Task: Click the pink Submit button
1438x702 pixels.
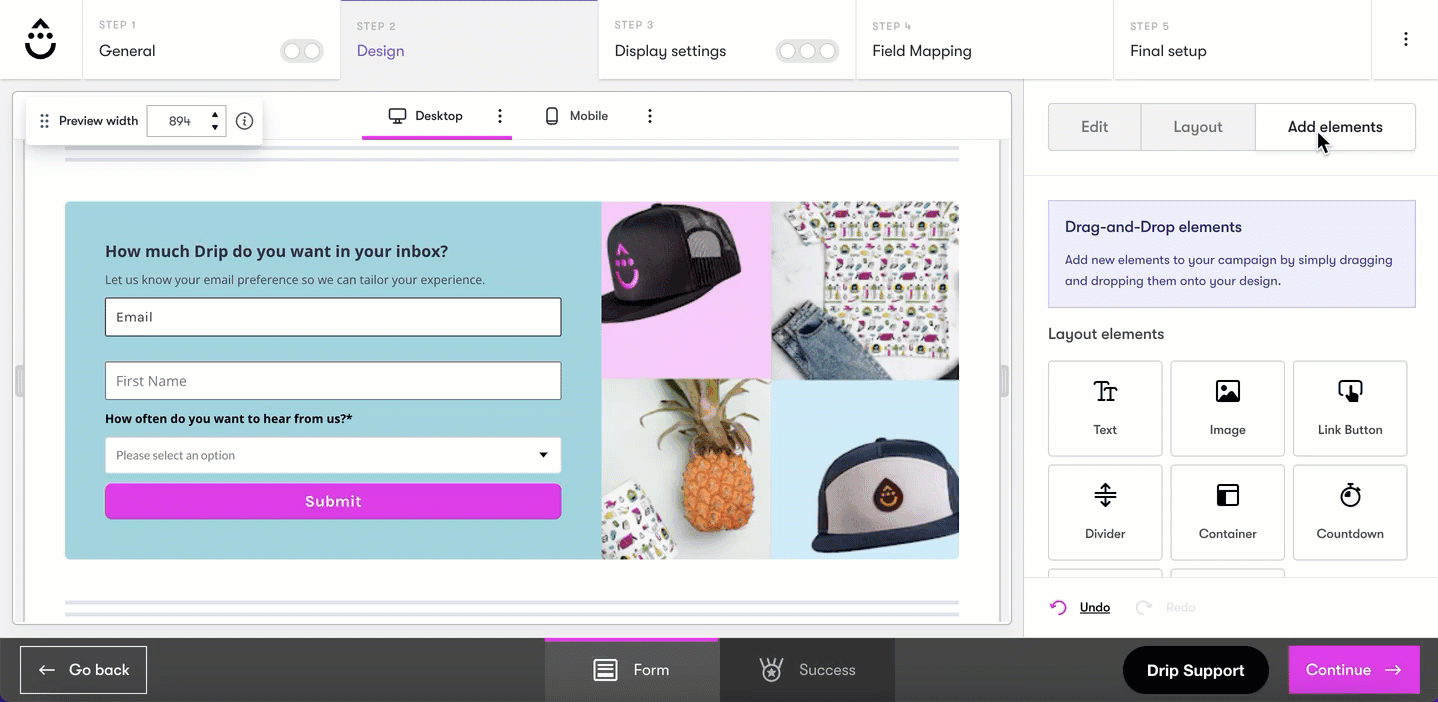Action: click(x=333, y=501)
